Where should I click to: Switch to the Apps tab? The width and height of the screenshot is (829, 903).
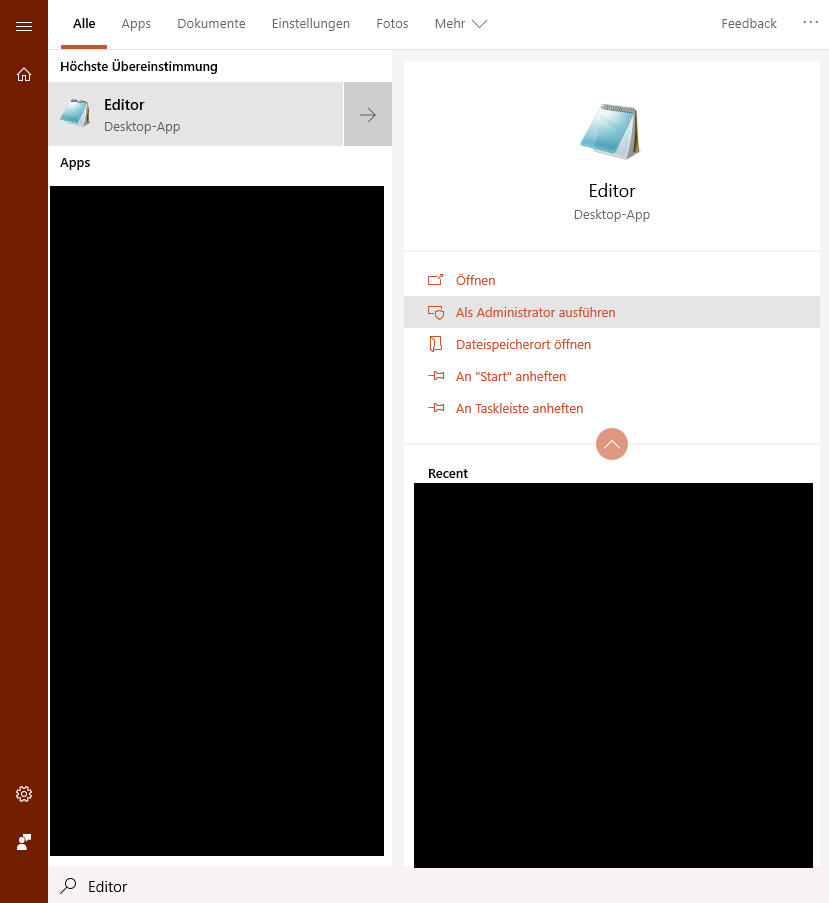(136, 24)
